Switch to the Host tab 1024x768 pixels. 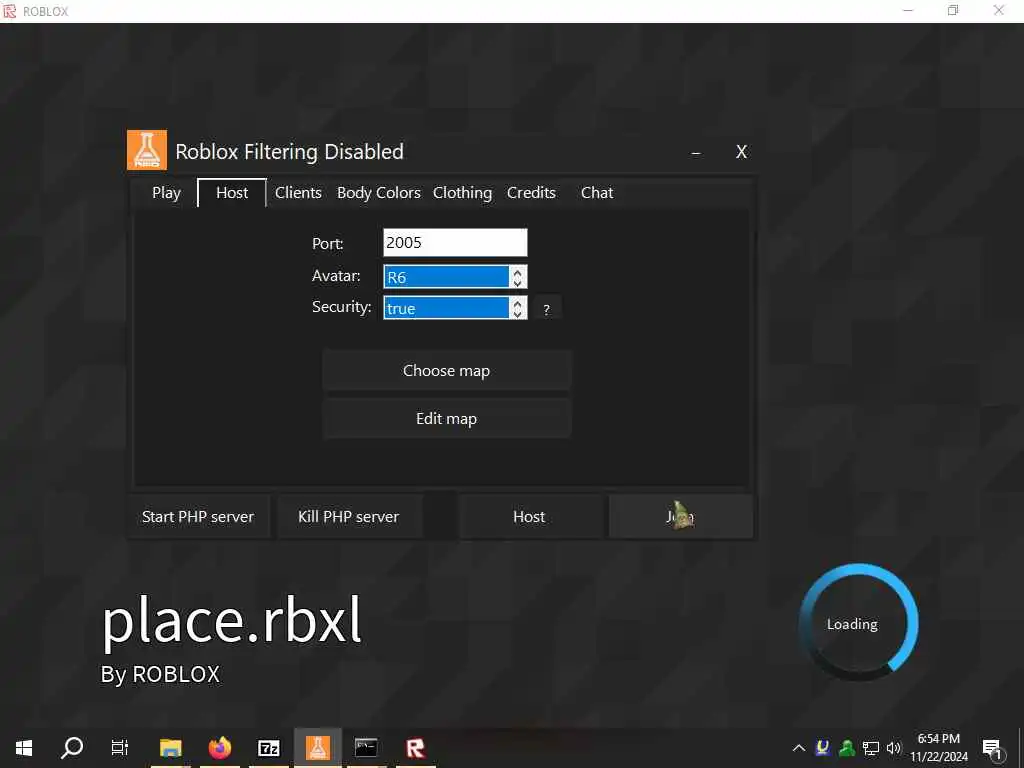coord(232,193)
